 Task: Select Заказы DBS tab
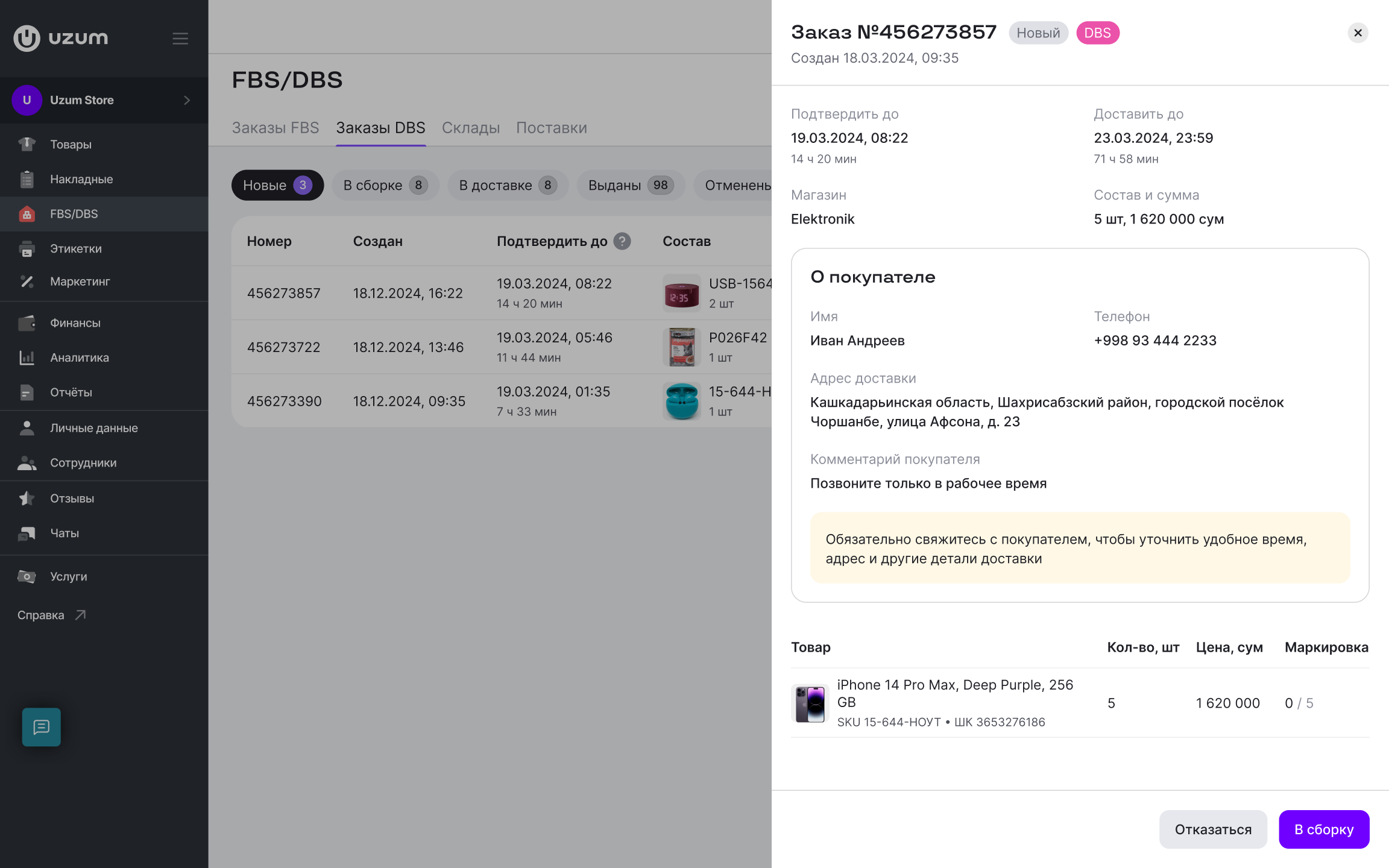click(x=381, y=128)
